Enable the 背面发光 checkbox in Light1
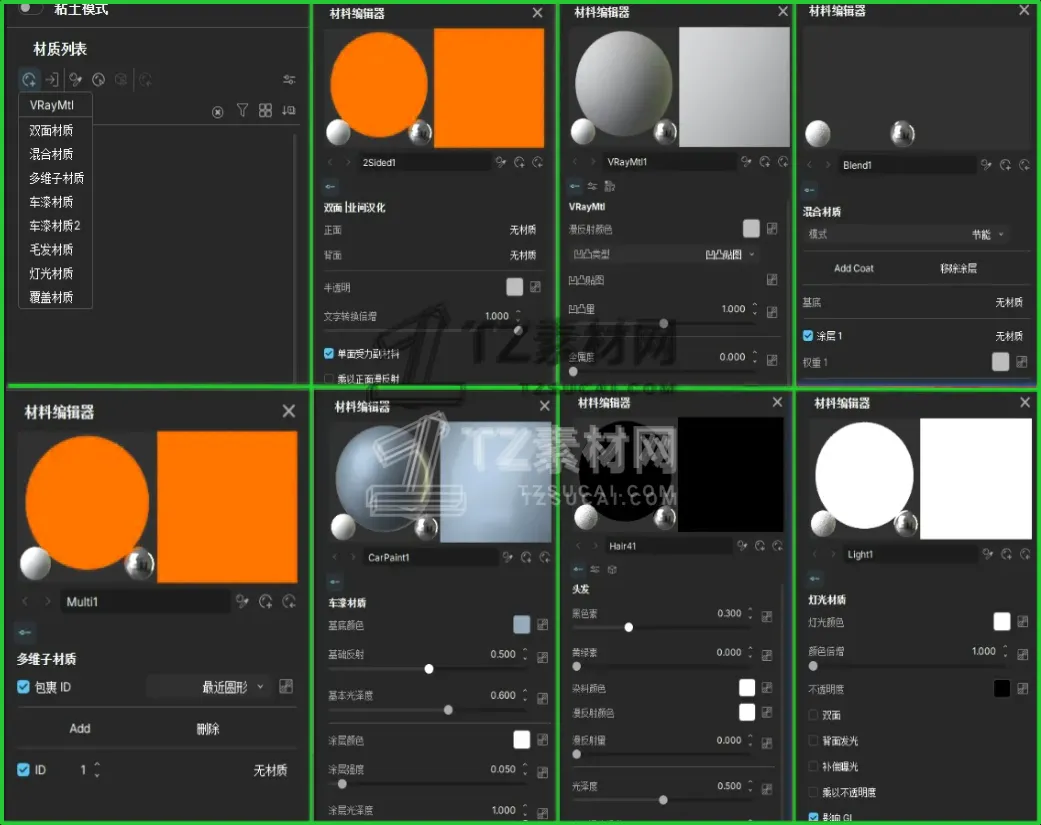The height and width of the screenshot is (825, 1041). click(x=813, y=741)
